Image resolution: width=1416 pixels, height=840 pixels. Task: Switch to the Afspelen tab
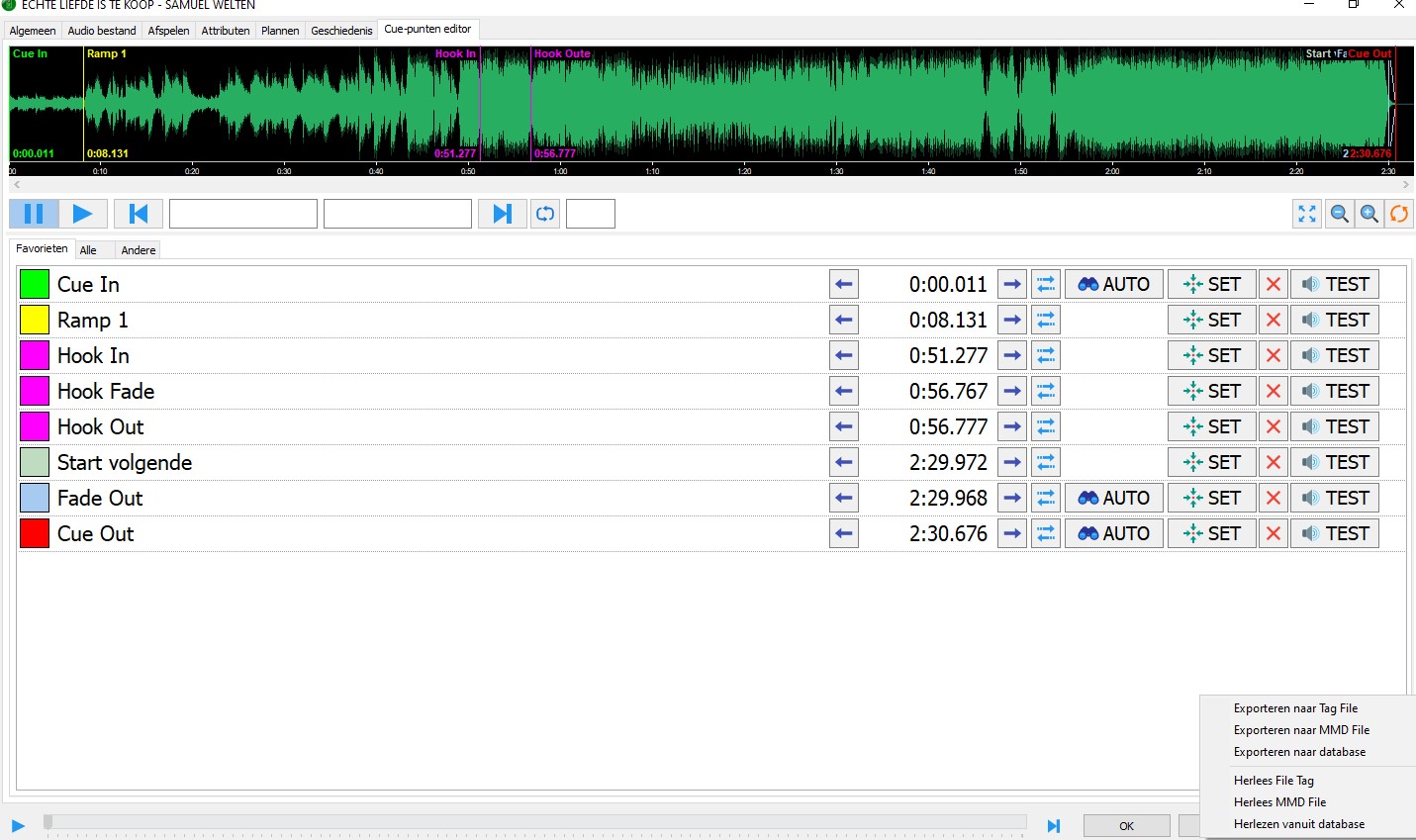tap(168, 31)
